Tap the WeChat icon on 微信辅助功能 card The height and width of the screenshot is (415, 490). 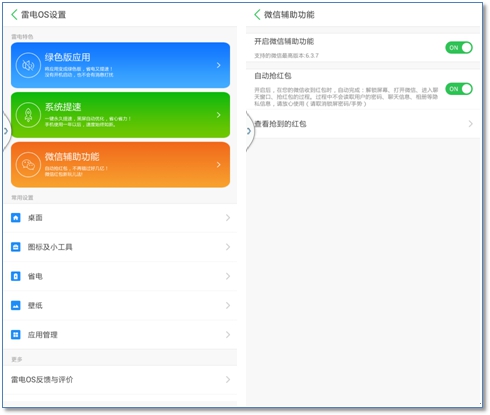[x=28, y=165]
